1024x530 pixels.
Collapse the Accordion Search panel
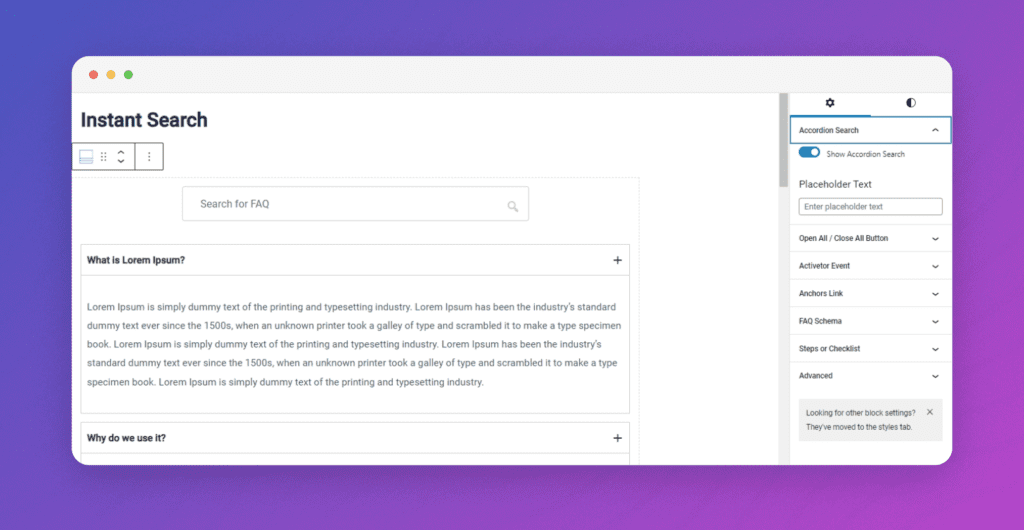934,130
